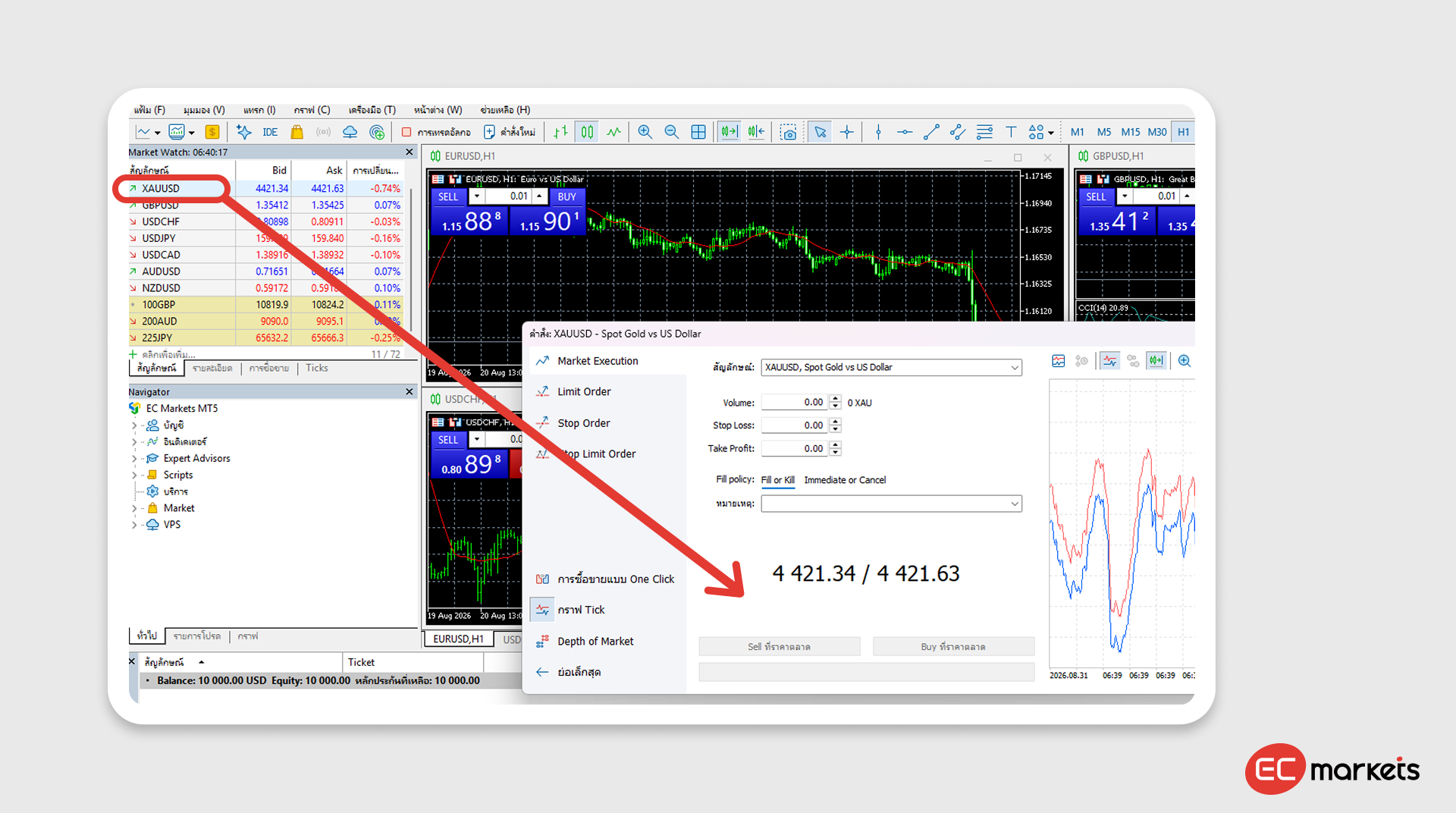Screen dimensions: 1456x813
Task: Switch chart to bar chart icon
Action: click(560, 132)
